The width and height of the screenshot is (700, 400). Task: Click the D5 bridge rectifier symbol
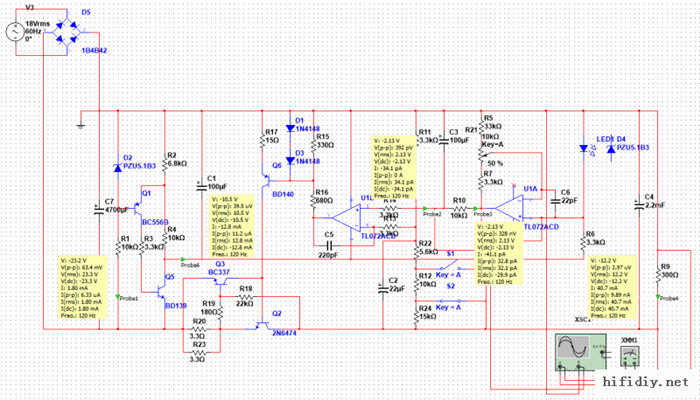[63, 32]
